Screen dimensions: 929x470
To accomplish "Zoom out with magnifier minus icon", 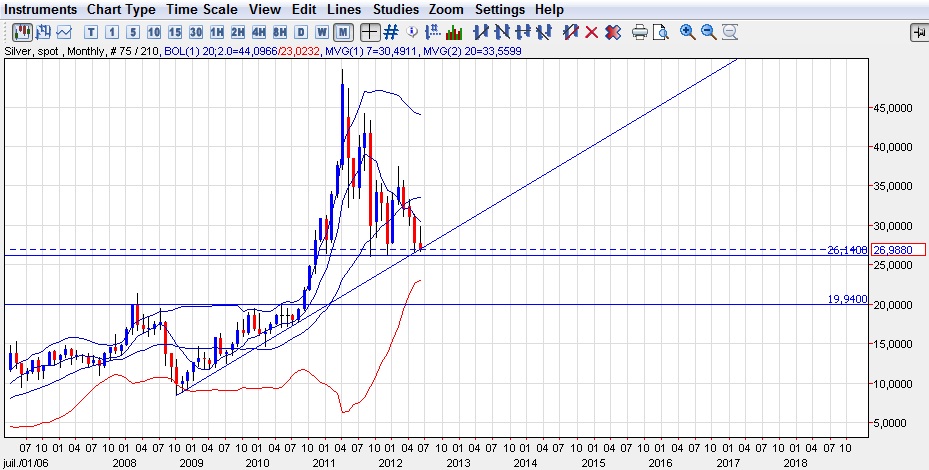I will (x=709, y=32).
